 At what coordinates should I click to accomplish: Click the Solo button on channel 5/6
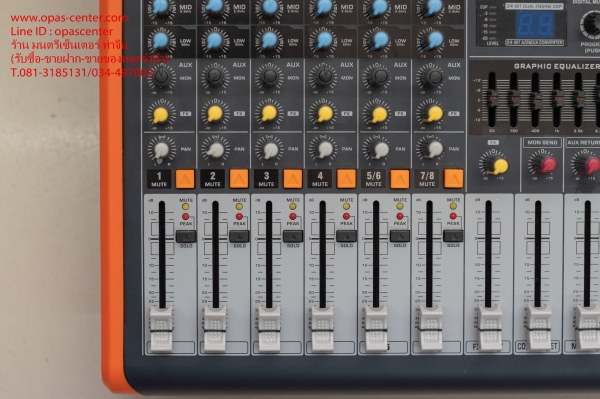(400, 236)
